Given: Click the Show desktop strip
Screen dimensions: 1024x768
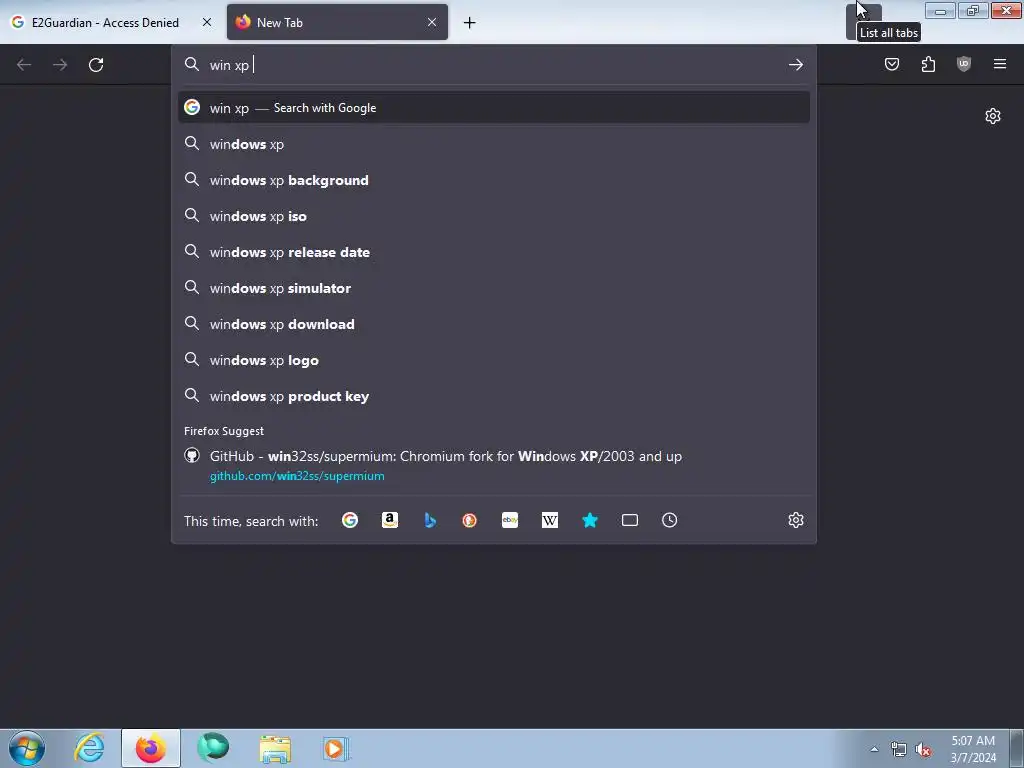Looking at the screenshot, I should pyautogui.click(x=1017, y=748).
